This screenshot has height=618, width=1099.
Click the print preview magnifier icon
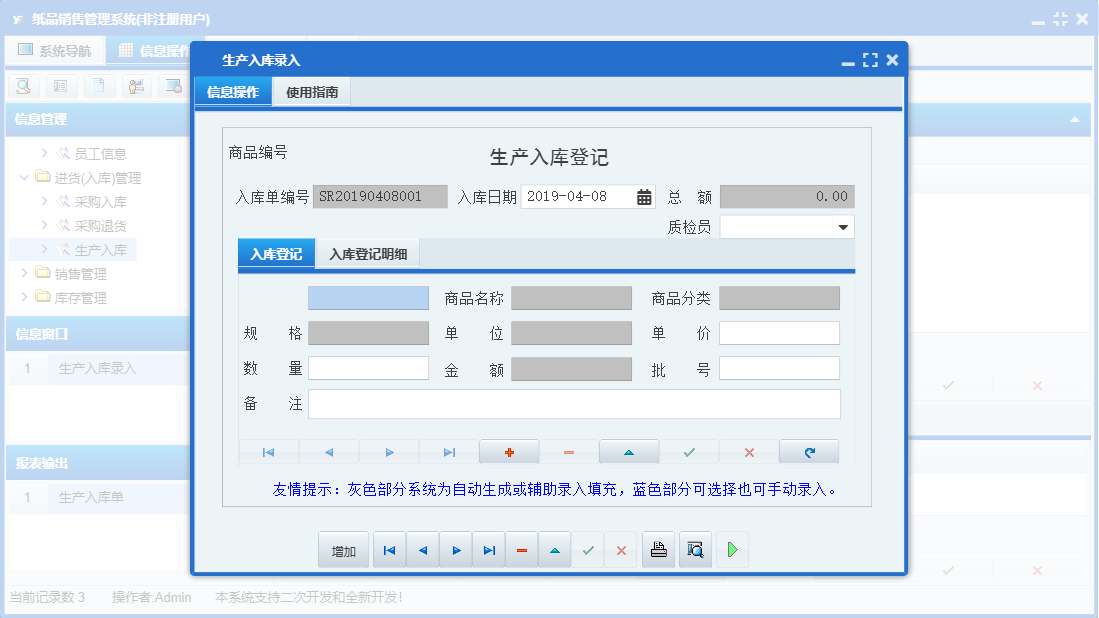694,549
